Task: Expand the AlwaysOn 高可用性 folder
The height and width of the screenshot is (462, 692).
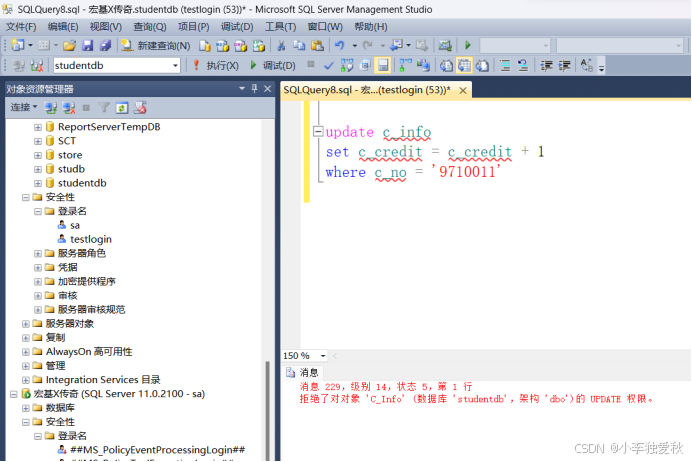Action: [x=26, y=352]
